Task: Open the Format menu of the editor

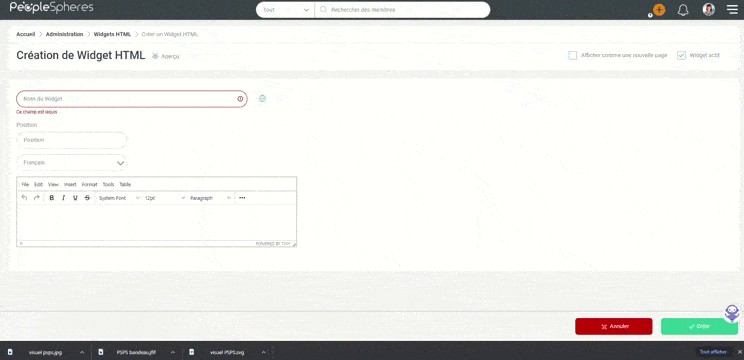Action: coord(89,185)
